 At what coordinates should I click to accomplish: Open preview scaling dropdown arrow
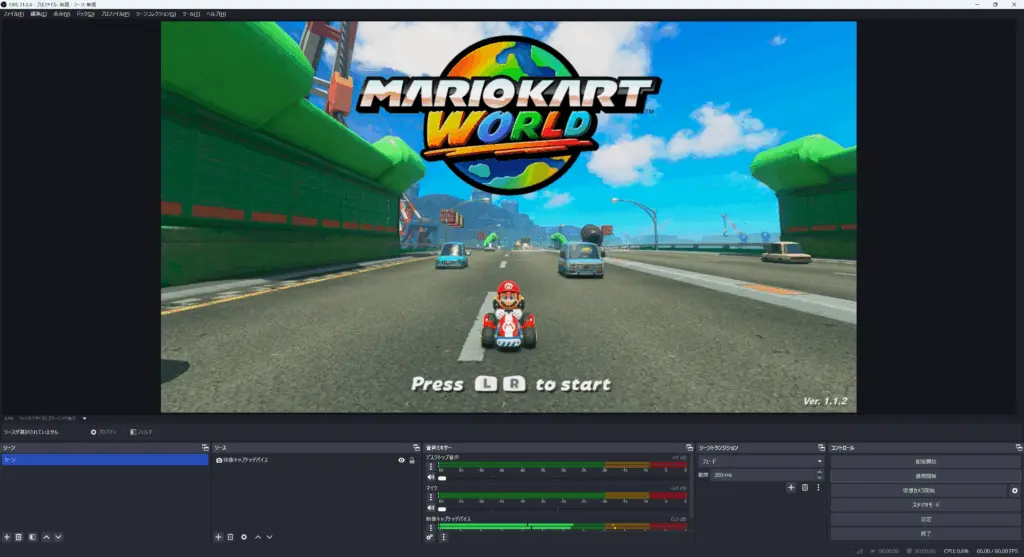click(84, 419)
